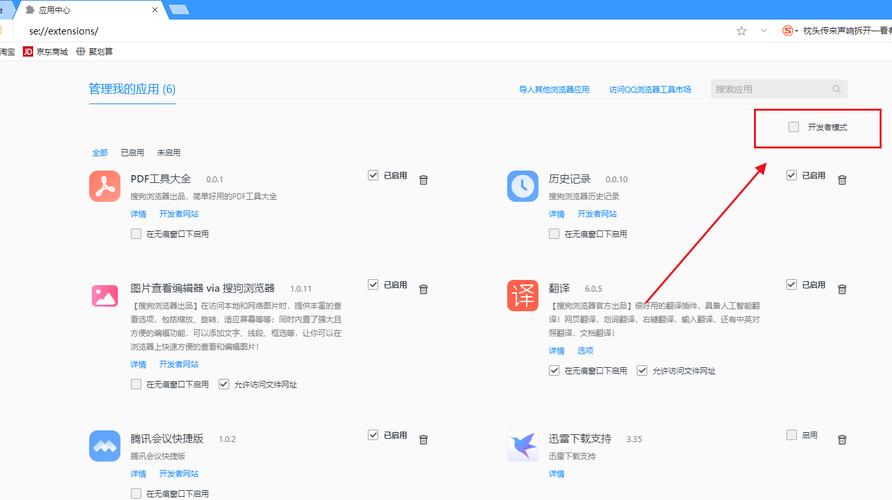This screenshot has width=892, height=500.
Task: Enable the 开发者模式 checkbox
Action: pyautogui.click(x=793, y=127)
